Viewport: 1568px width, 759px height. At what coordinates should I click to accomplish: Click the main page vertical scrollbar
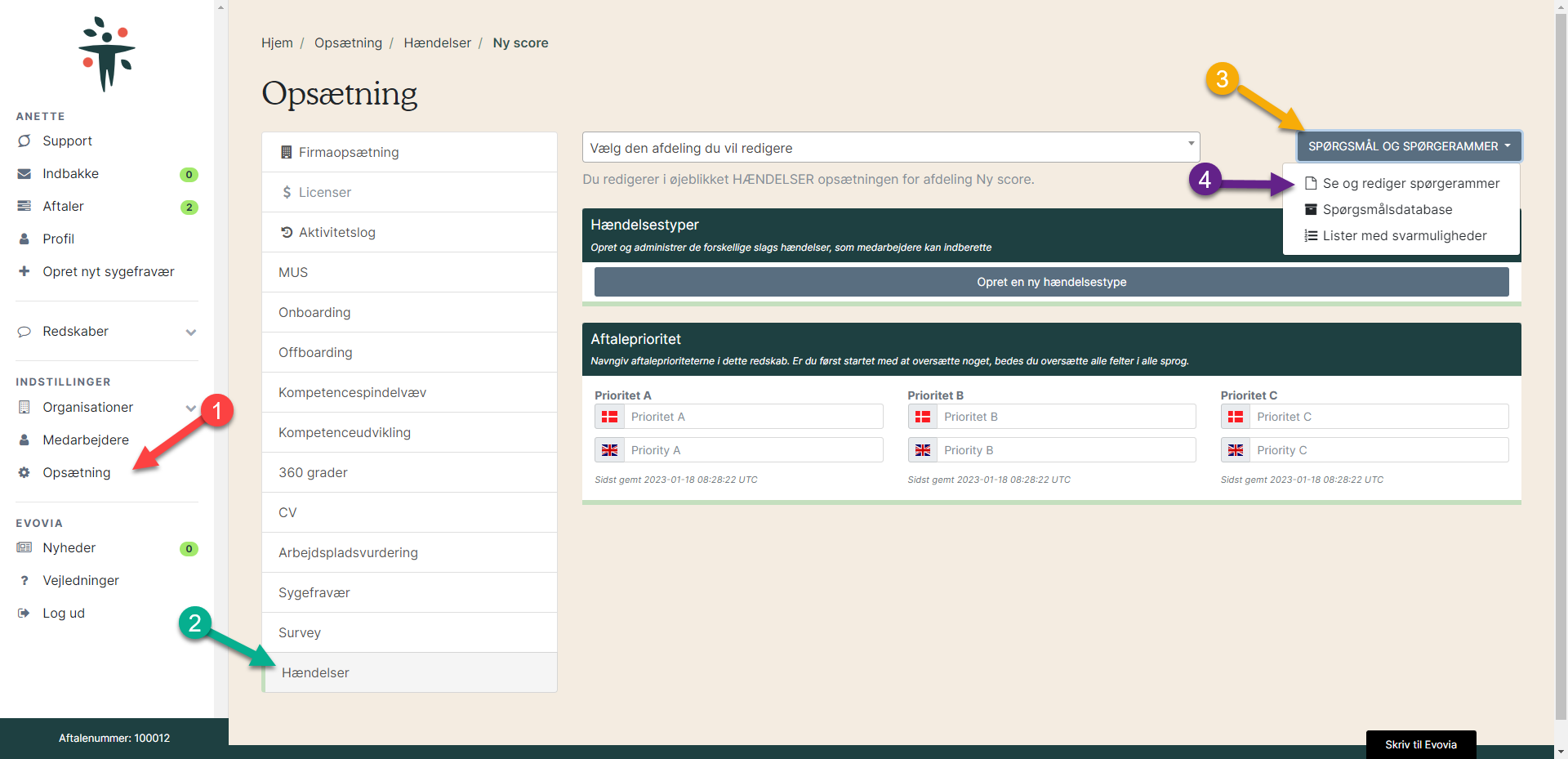point(1561,368)
